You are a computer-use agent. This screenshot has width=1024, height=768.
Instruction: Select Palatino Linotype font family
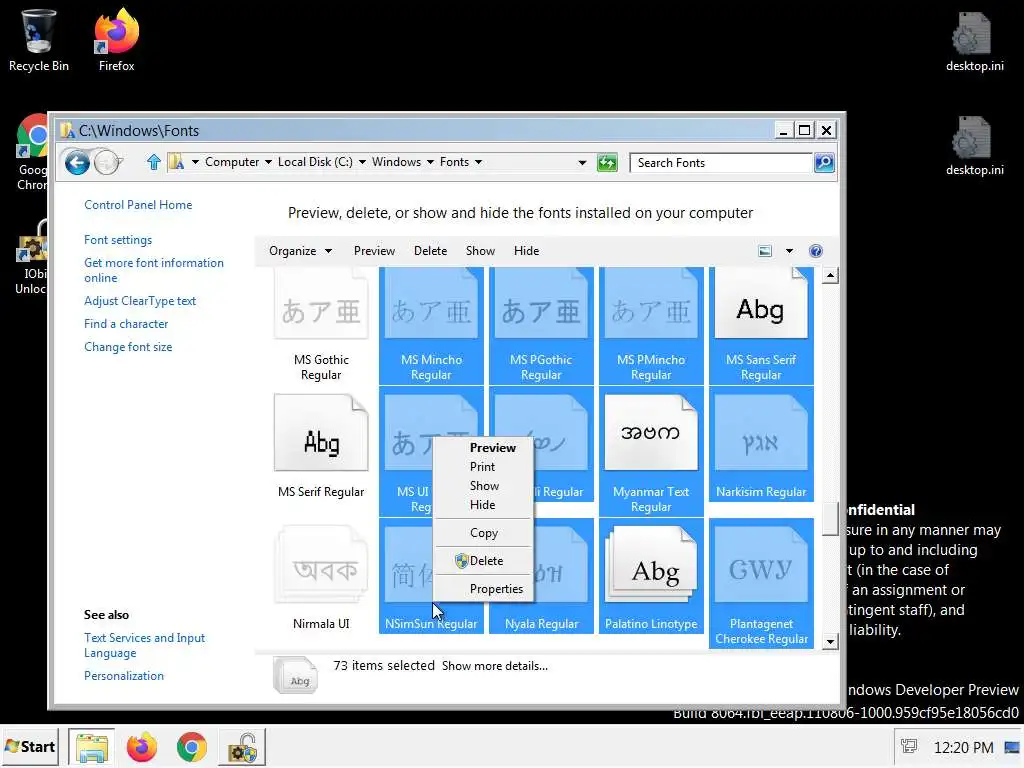[651, 576]
